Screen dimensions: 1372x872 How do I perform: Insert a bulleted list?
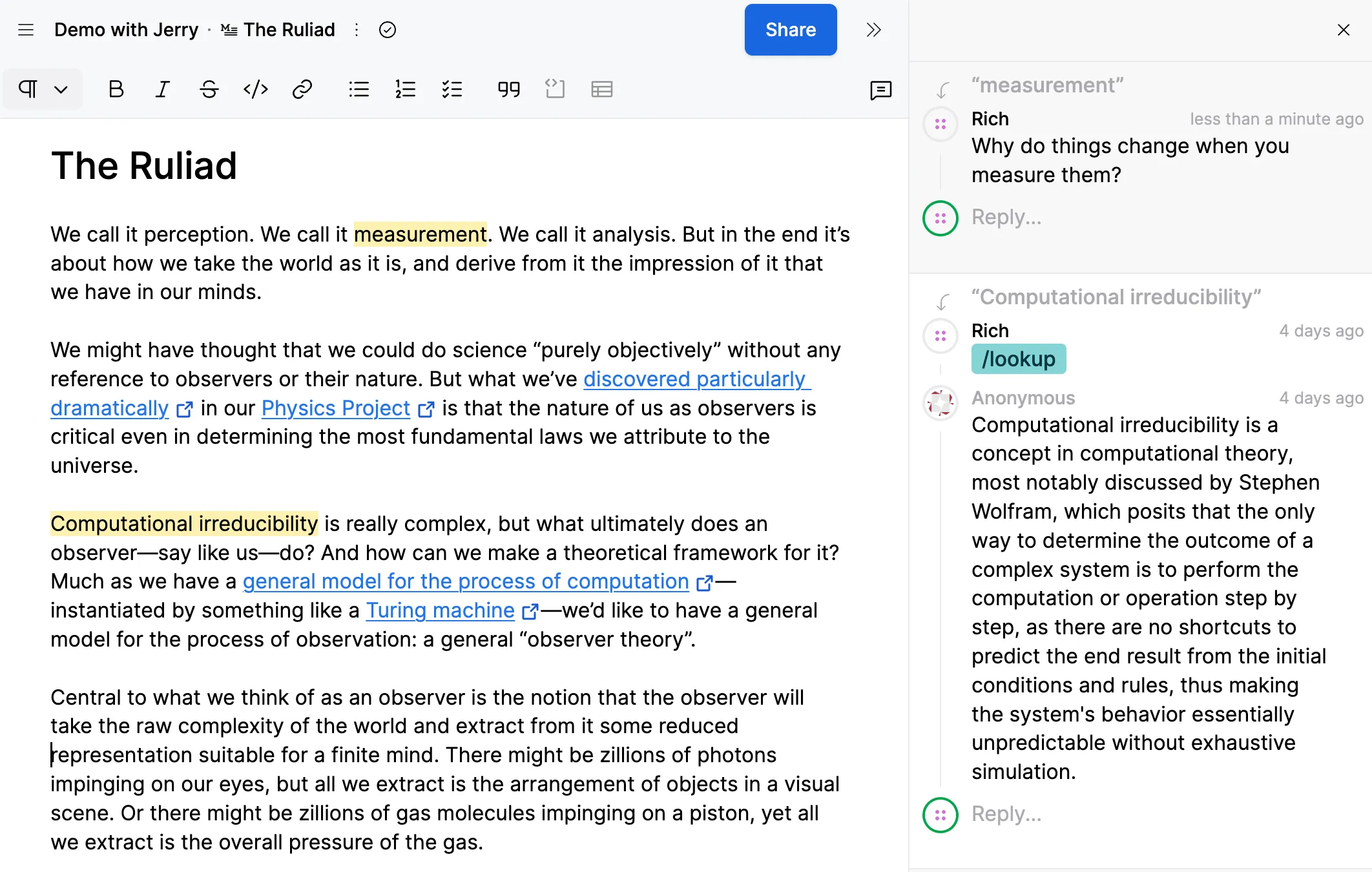point(359,89)
